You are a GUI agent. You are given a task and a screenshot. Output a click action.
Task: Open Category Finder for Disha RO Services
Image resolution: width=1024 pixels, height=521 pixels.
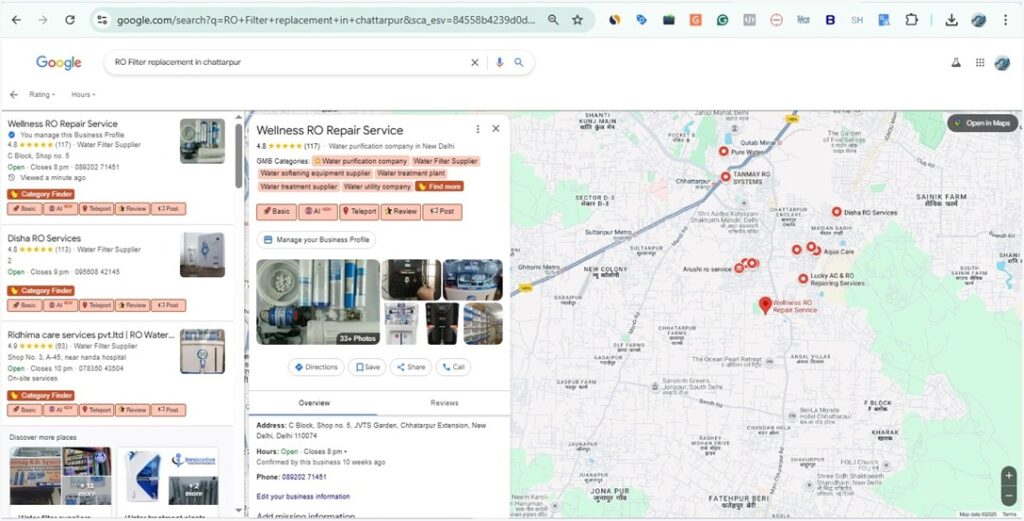(40, 291)
